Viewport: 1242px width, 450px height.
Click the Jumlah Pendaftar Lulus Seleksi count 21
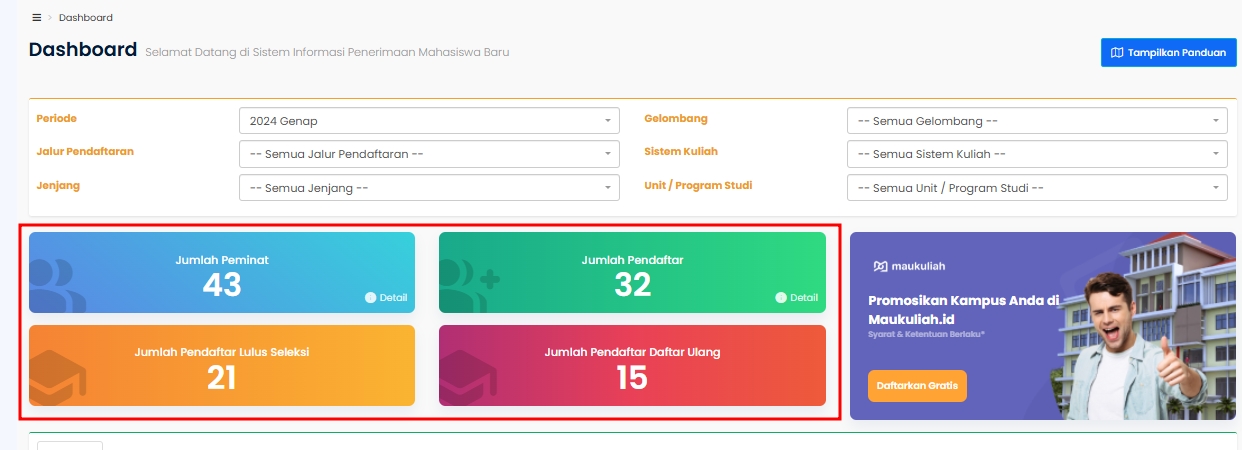[x=221, y=377]
